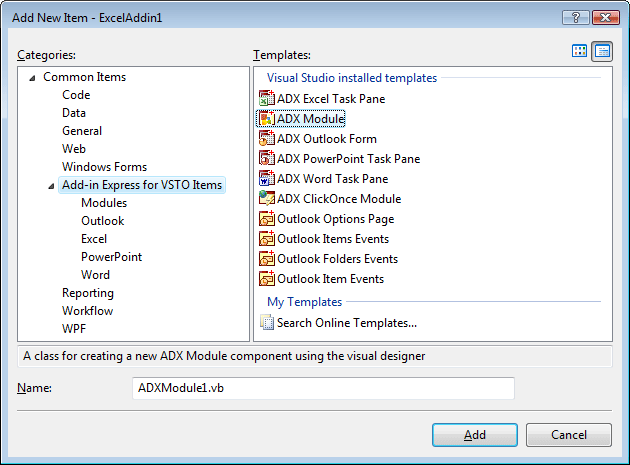Click in the Name field ADXModule1.vb

(x=323, y=388)
